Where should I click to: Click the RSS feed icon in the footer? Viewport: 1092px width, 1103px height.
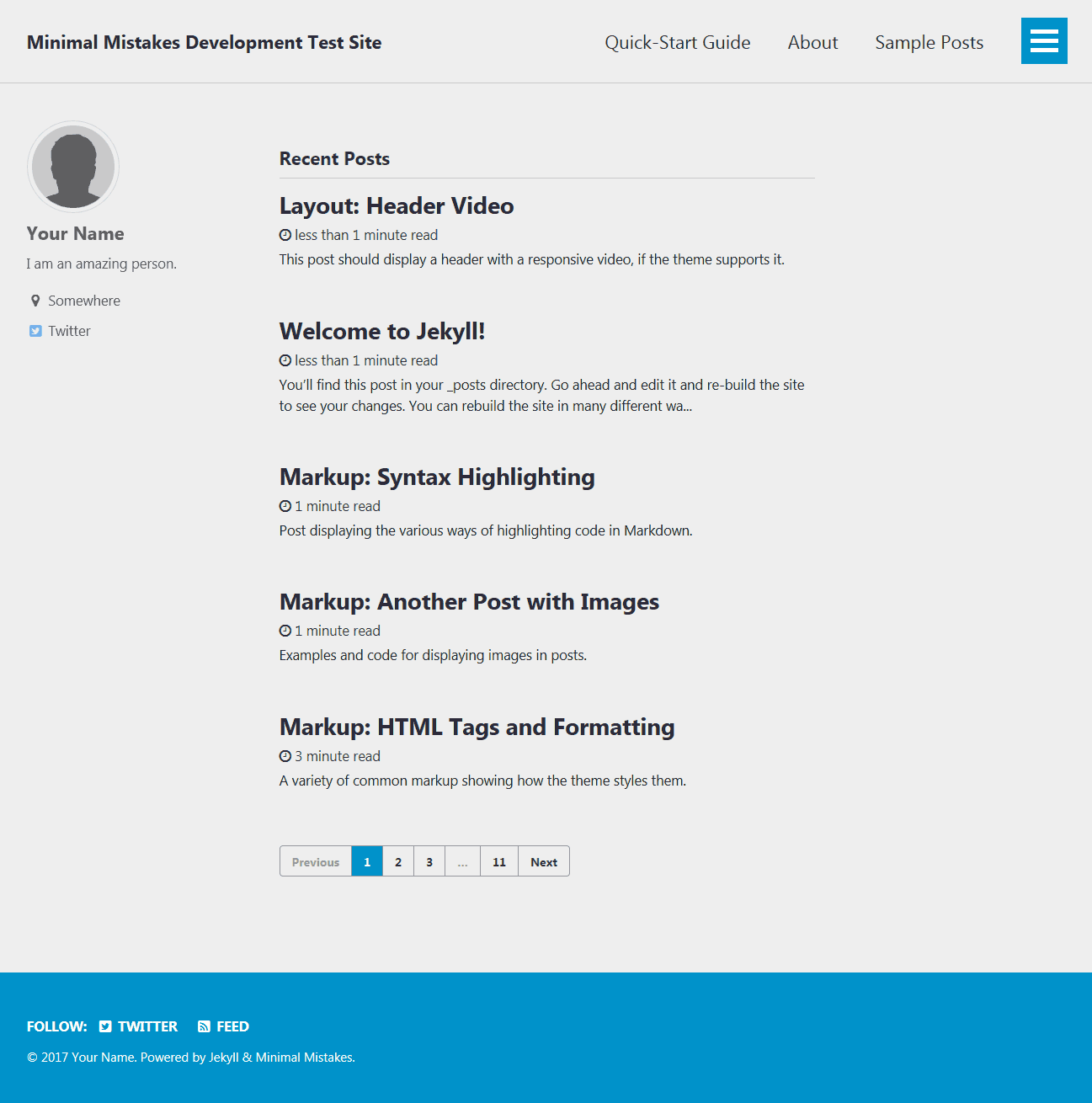[204, 1026]
